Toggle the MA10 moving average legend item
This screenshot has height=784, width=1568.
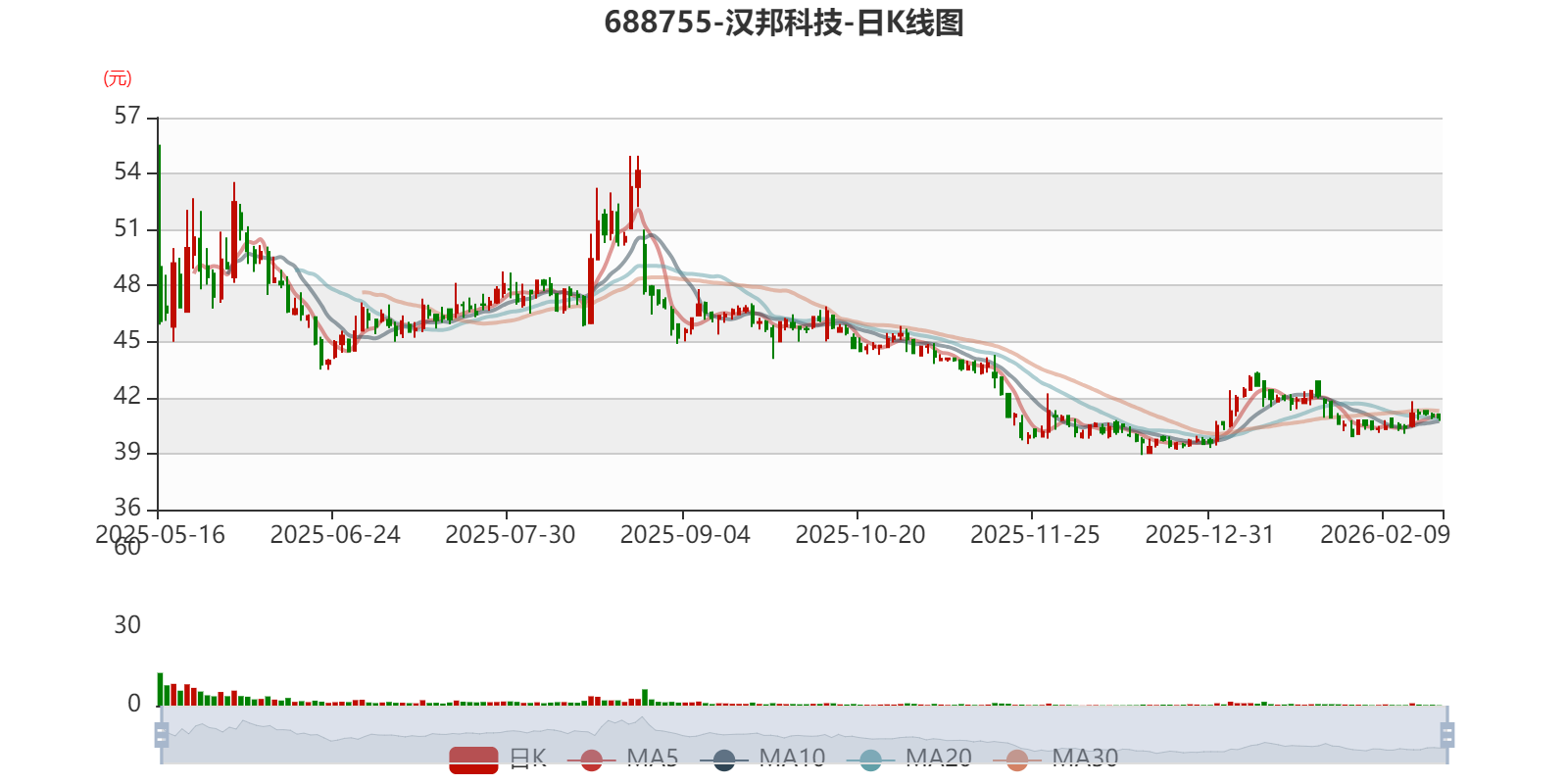[762, 759]
